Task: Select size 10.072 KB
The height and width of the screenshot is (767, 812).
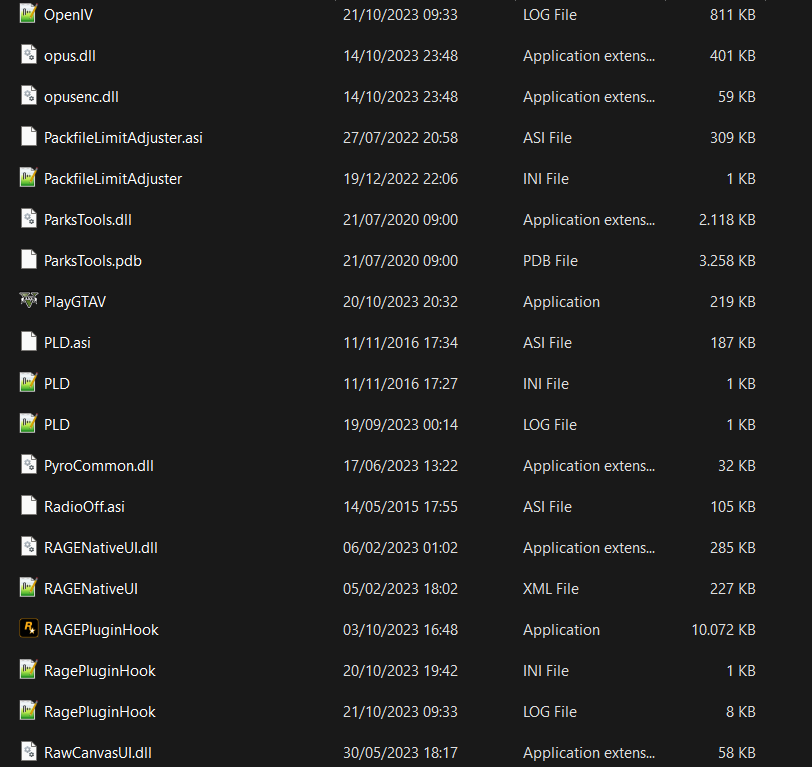Action: tap(723, 630)
